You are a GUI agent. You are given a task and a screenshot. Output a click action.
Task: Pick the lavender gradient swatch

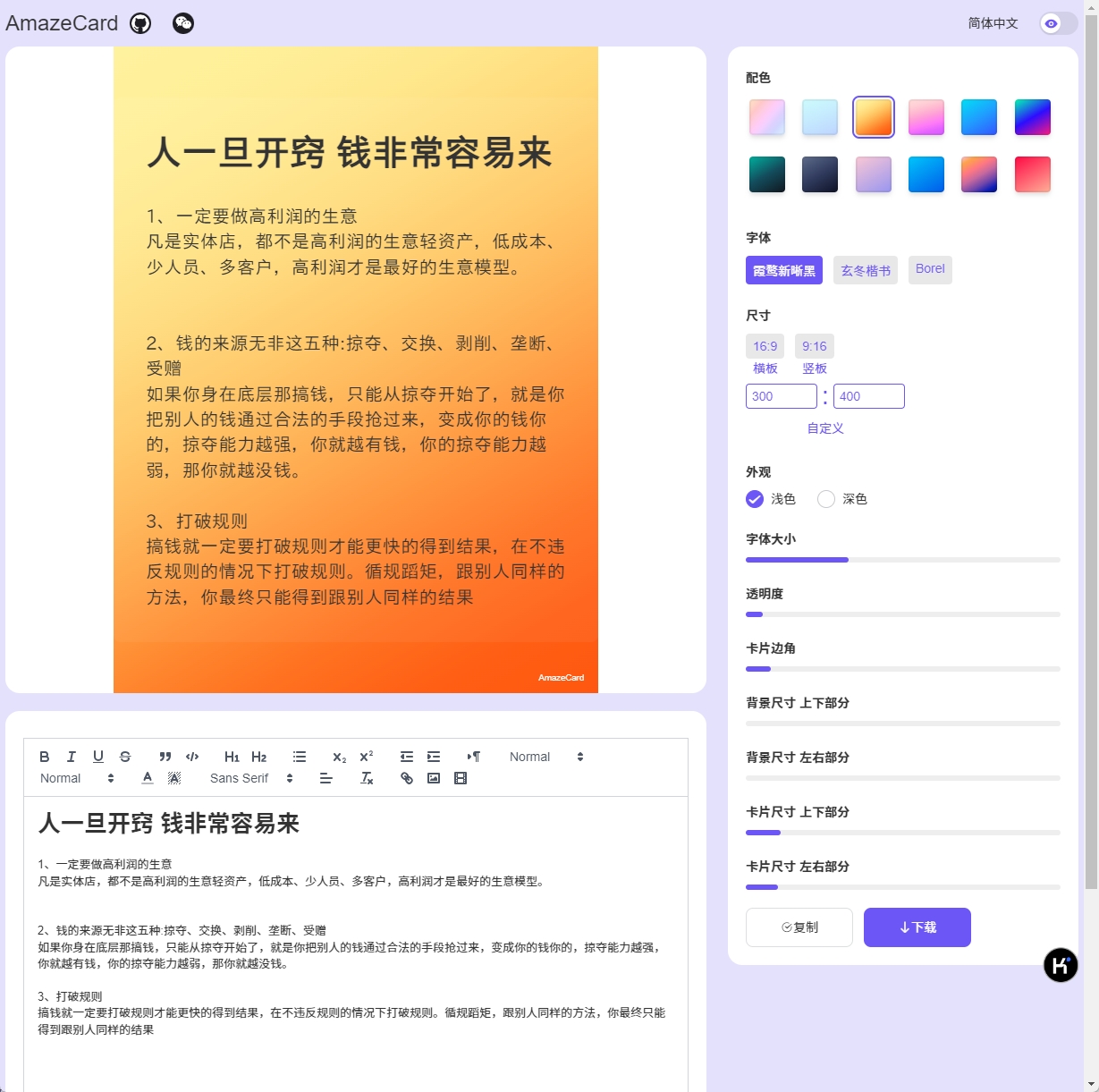coord(874,174)
